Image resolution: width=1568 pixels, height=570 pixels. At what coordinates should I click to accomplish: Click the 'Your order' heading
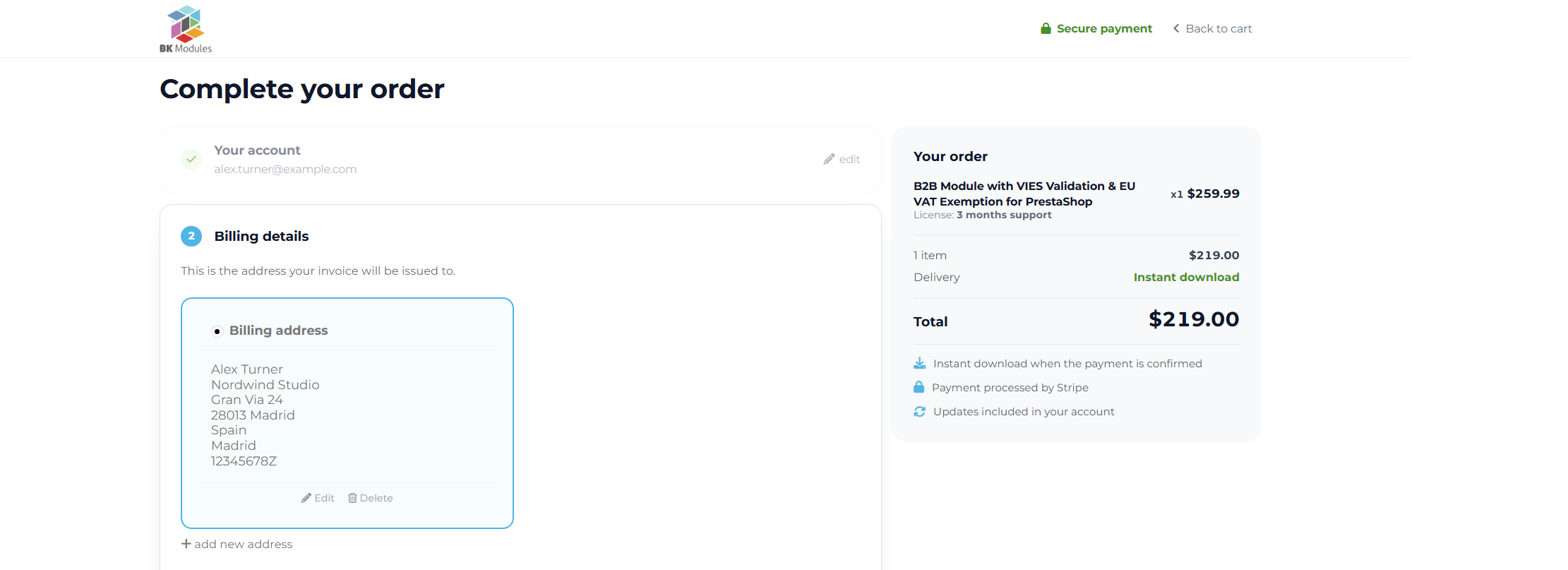tap(950, 156)
